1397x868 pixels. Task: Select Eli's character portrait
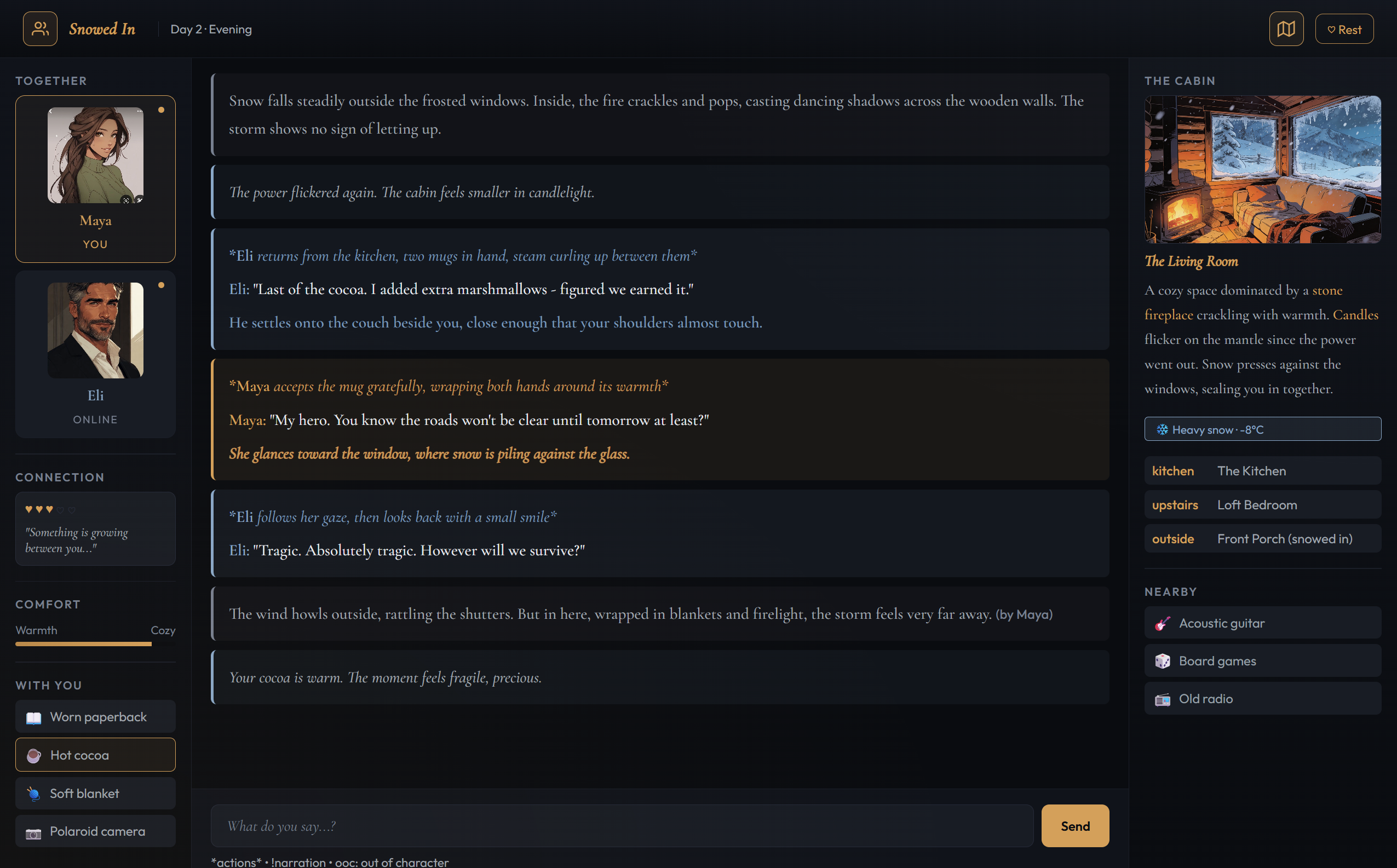click(95, 330)
